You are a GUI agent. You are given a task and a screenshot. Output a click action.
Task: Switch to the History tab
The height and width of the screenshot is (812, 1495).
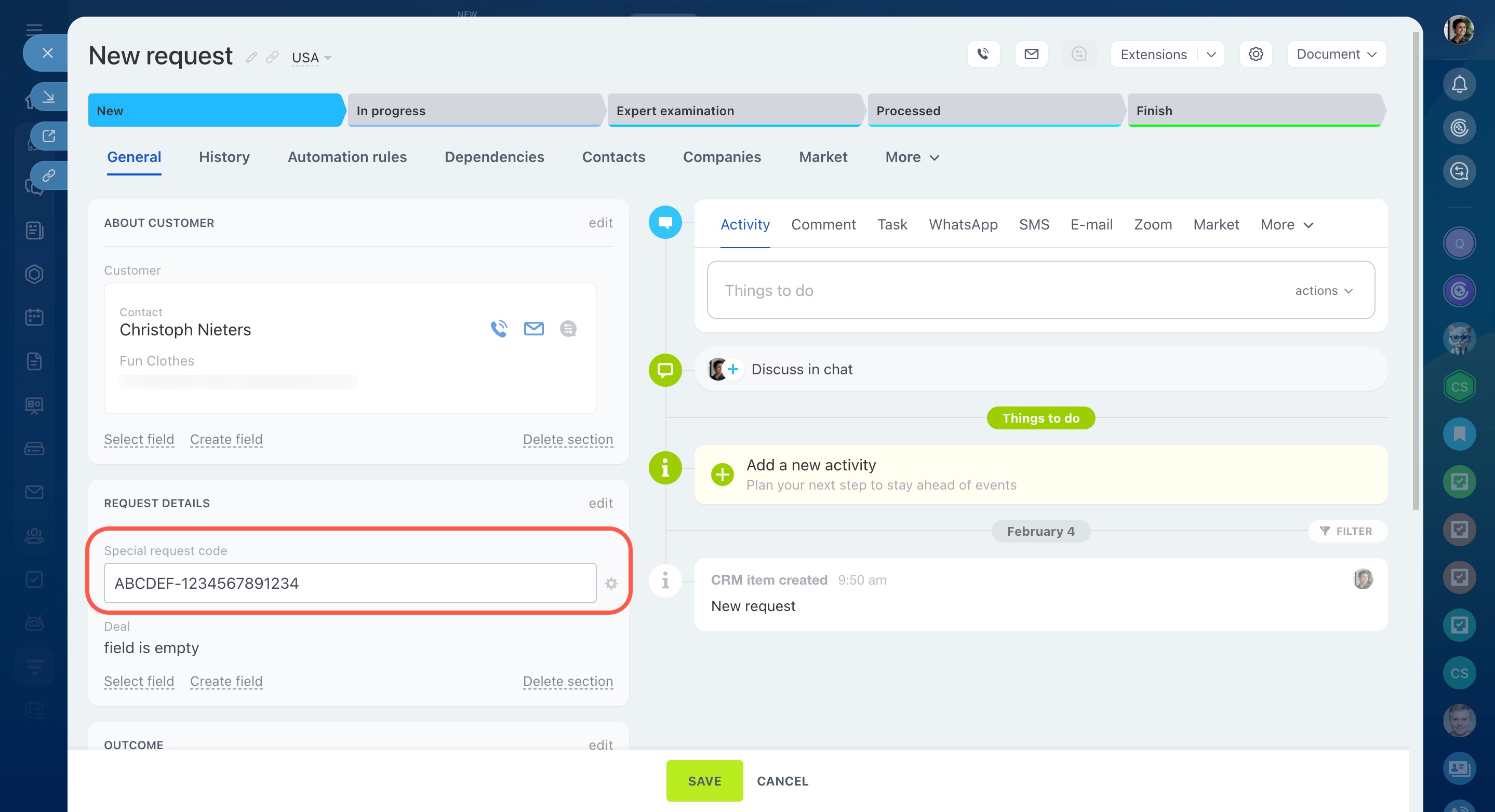pos(224,157)
